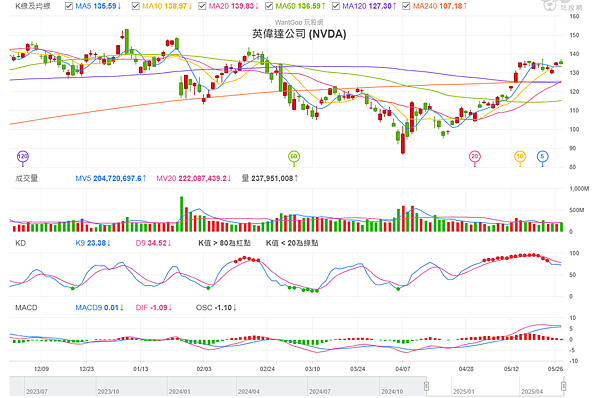This screenshot has height=398, width=600.
Task: Uncheck the MA20 moving average checkbox
Action: (202, 6)
